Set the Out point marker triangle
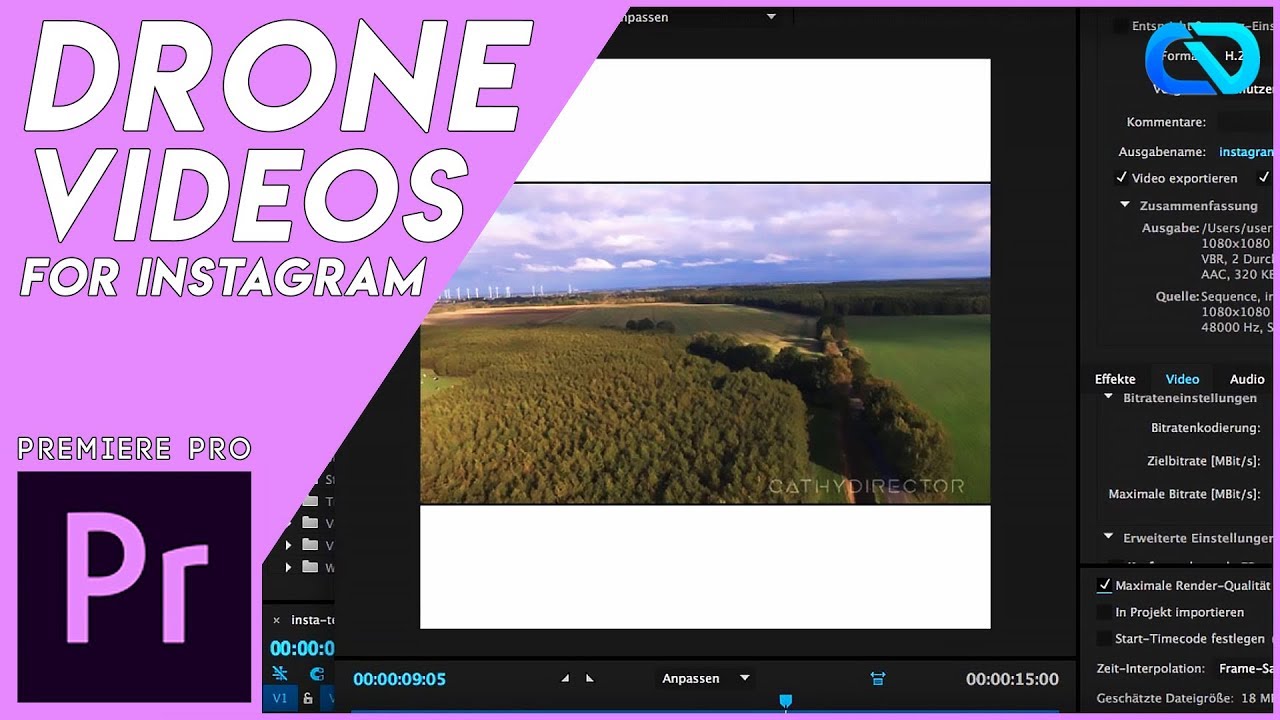This screenshot has height=720, width=1280. point(589,678)
